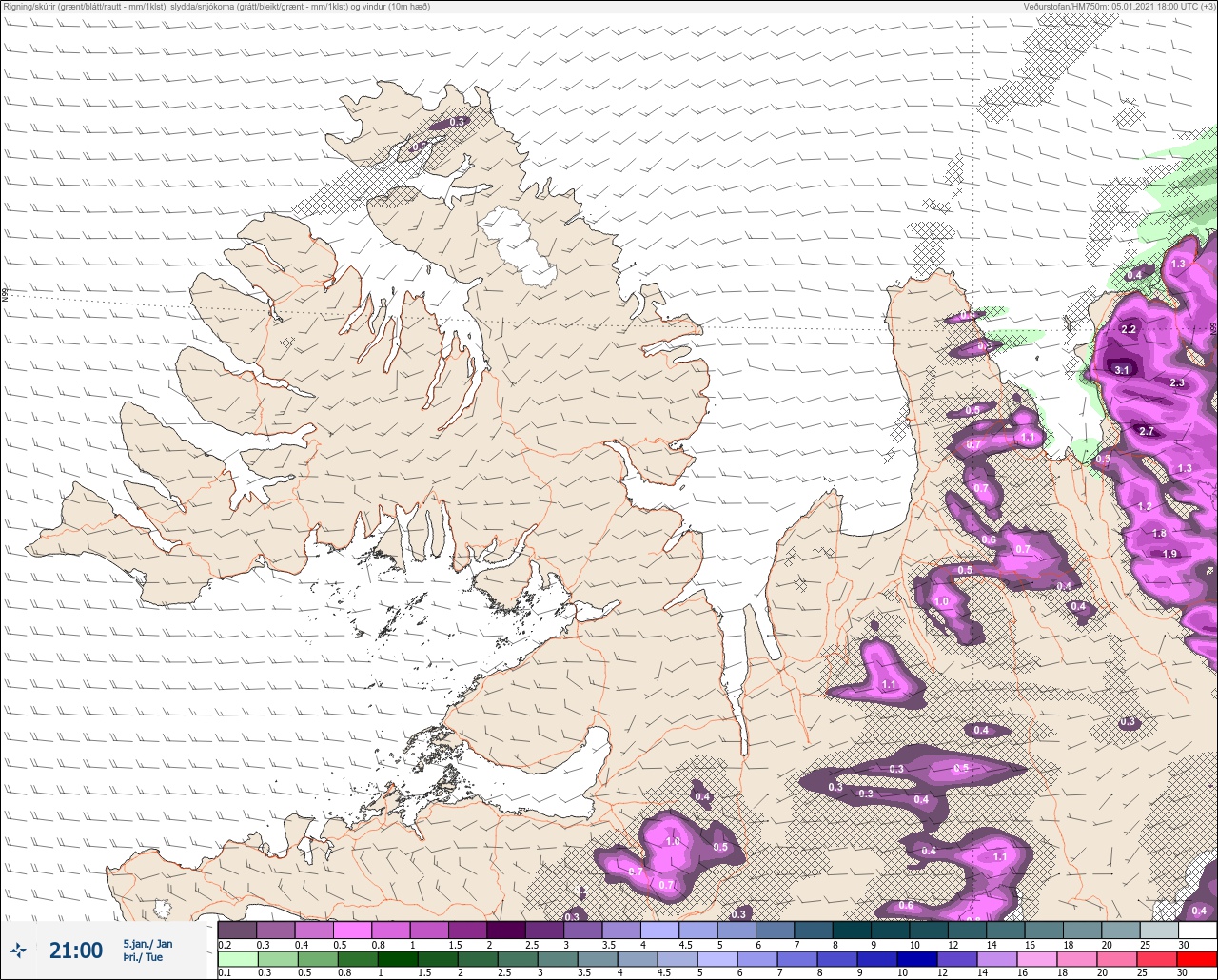
Task: Click the '5.jan./ Jan' date label
Action: (147, 944)
